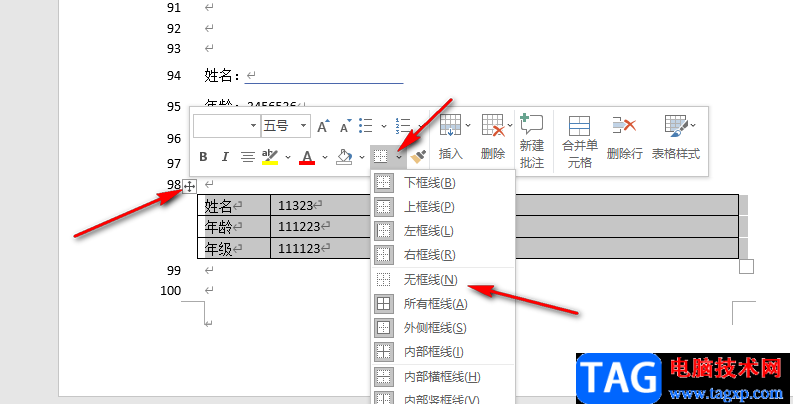Open the 删除 dropdown arrow

509,125
